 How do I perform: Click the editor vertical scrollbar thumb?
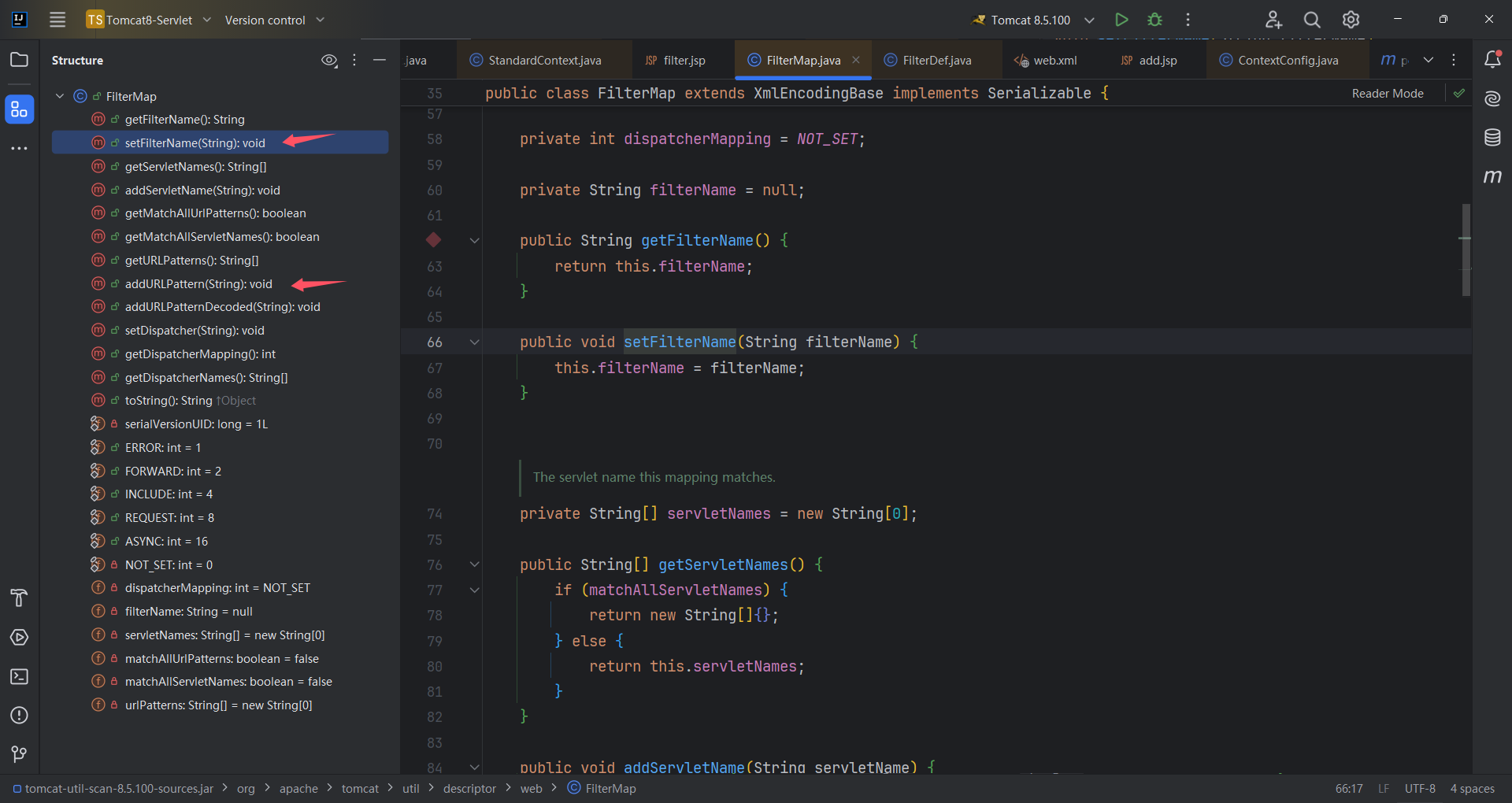tap(1466, 250)
